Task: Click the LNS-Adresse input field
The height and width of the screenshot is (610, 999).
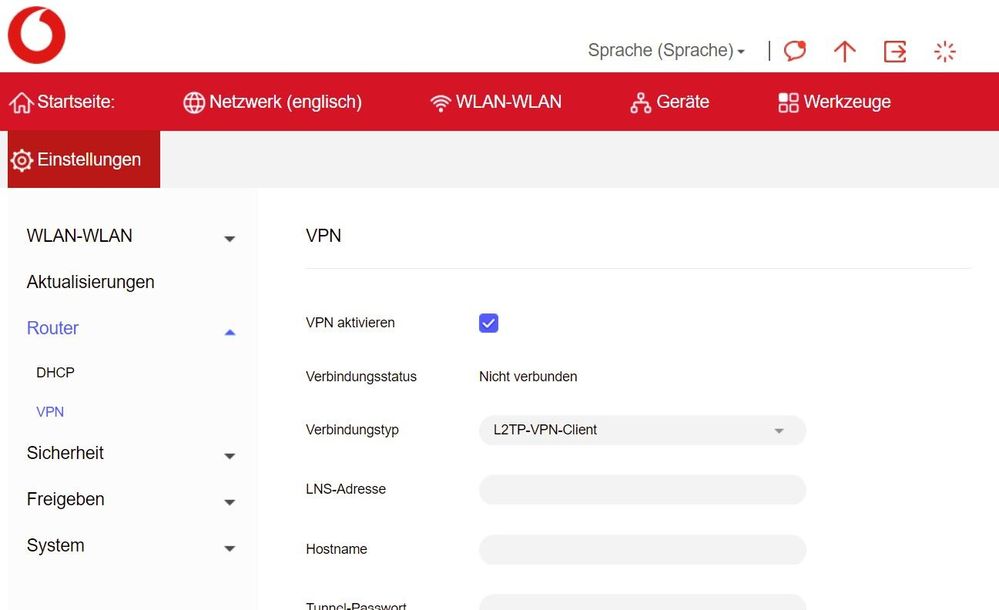Action: tap(640, 489)
